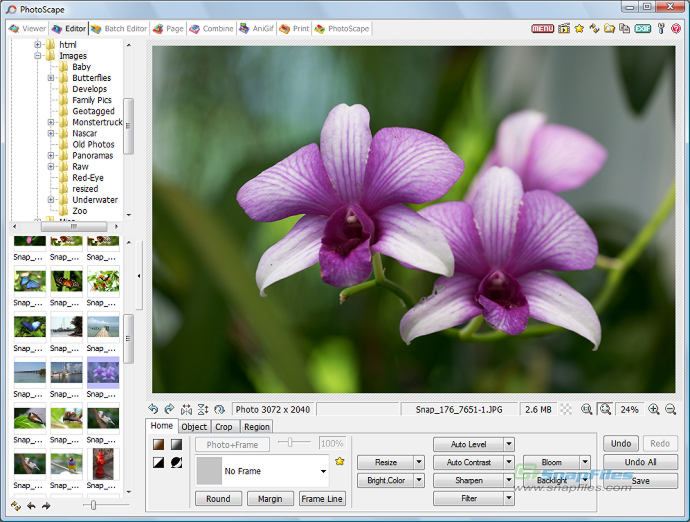Zoom out of the photo
Image resolution: width=690 pixels, height=522 pixels.
pyautogui.click(x=670, y=409)
